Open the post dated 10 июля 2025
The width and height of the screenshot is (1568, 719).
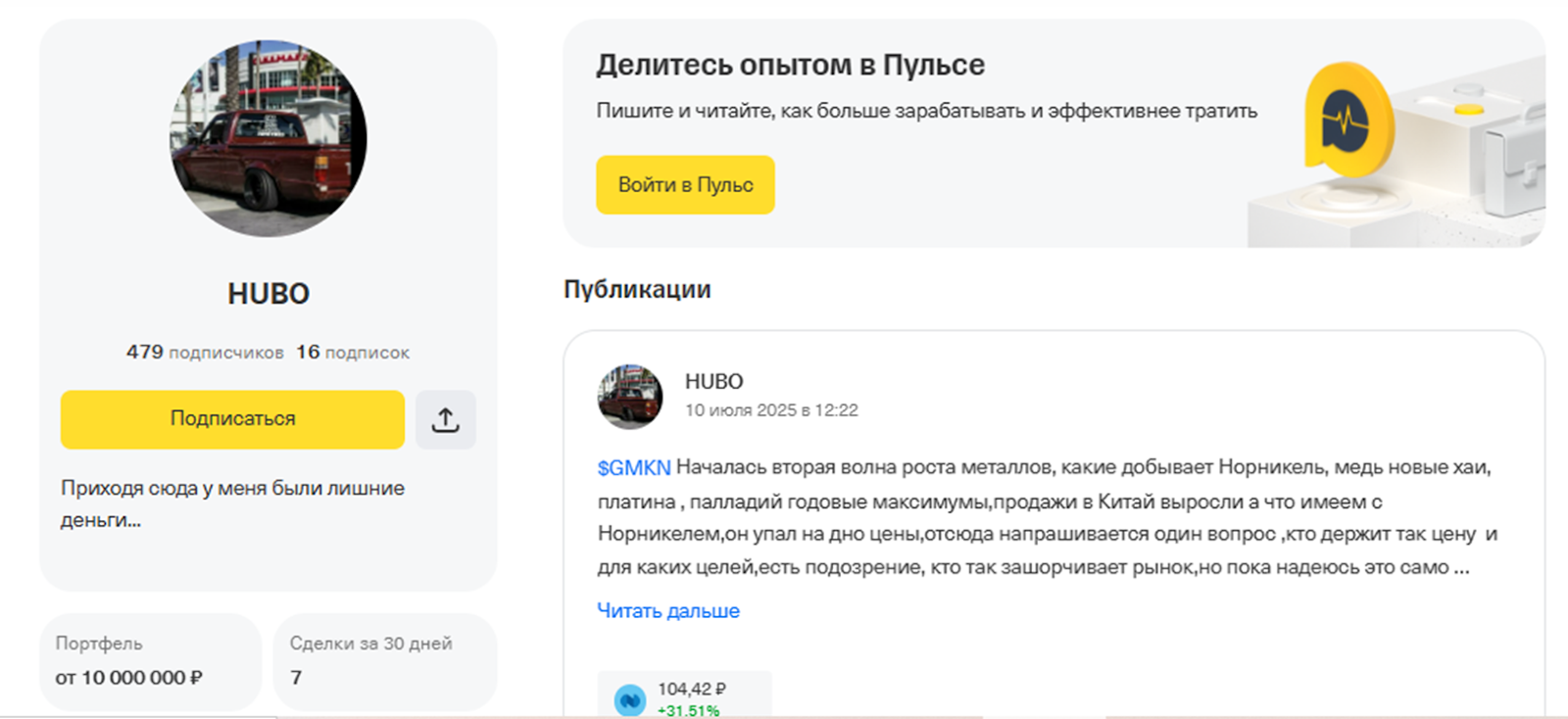click(771, 410)
